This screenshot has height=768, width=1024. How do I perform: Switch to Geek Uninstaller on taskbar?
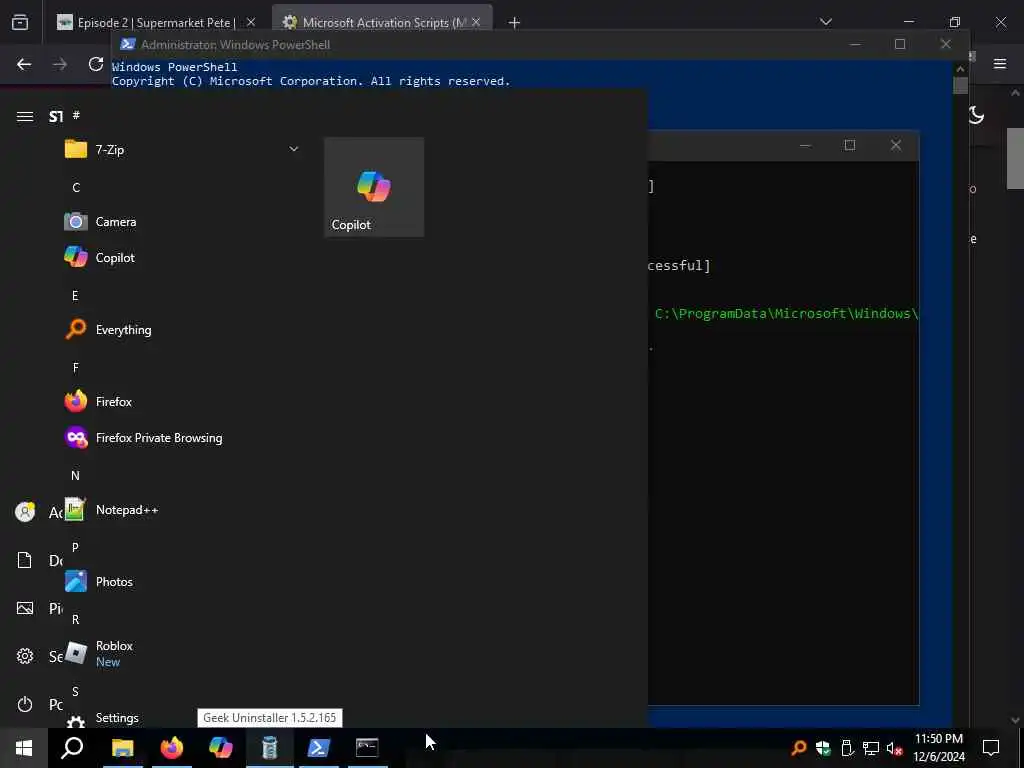tap(269, 748)
